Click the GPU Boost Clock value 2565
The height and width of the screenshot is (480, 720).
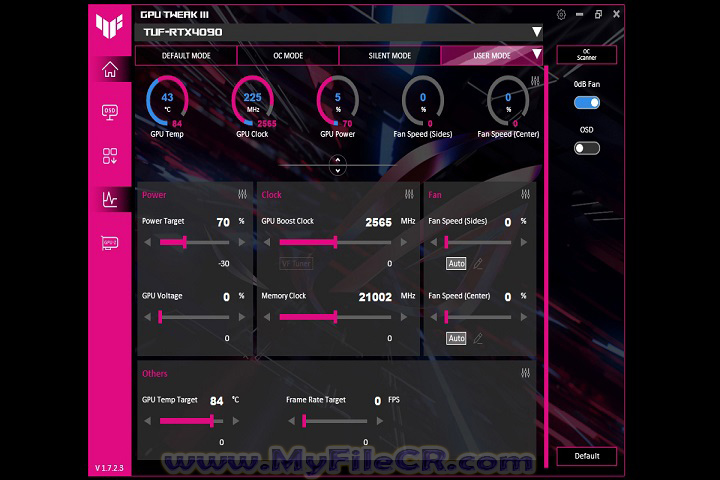(x=378, y=222)
